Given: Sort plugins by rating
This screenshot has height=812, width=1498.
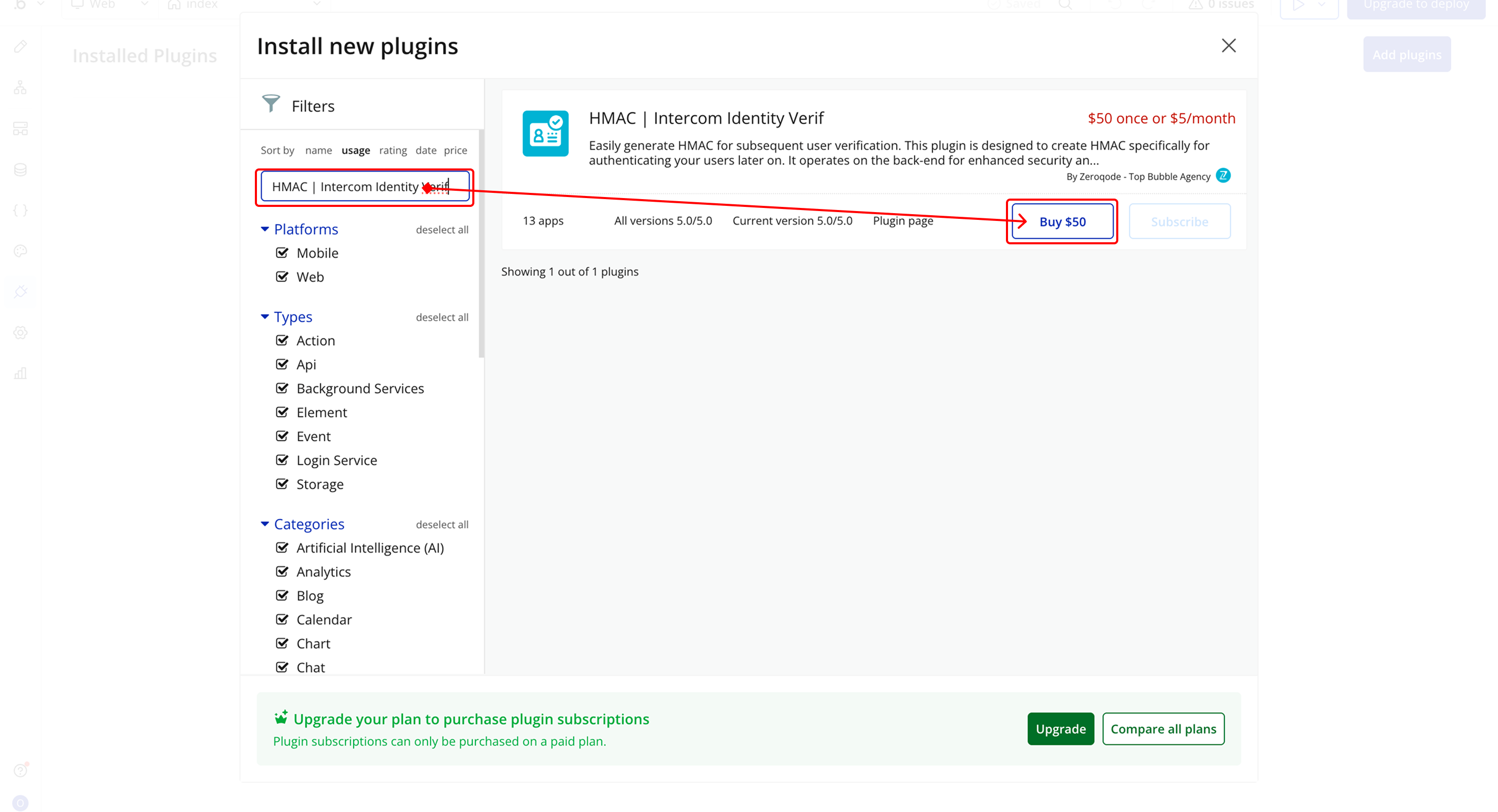Looking at the screenshot, I should click(393, 150).
